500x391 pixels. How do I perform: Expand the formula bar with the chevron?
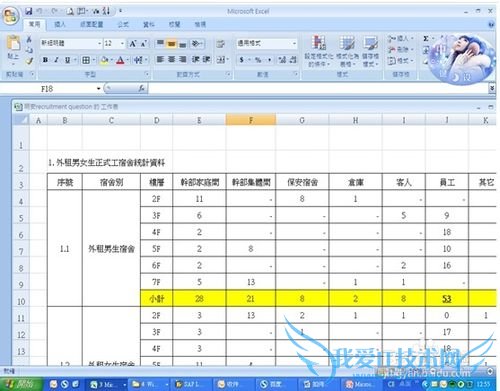point(492,88)
